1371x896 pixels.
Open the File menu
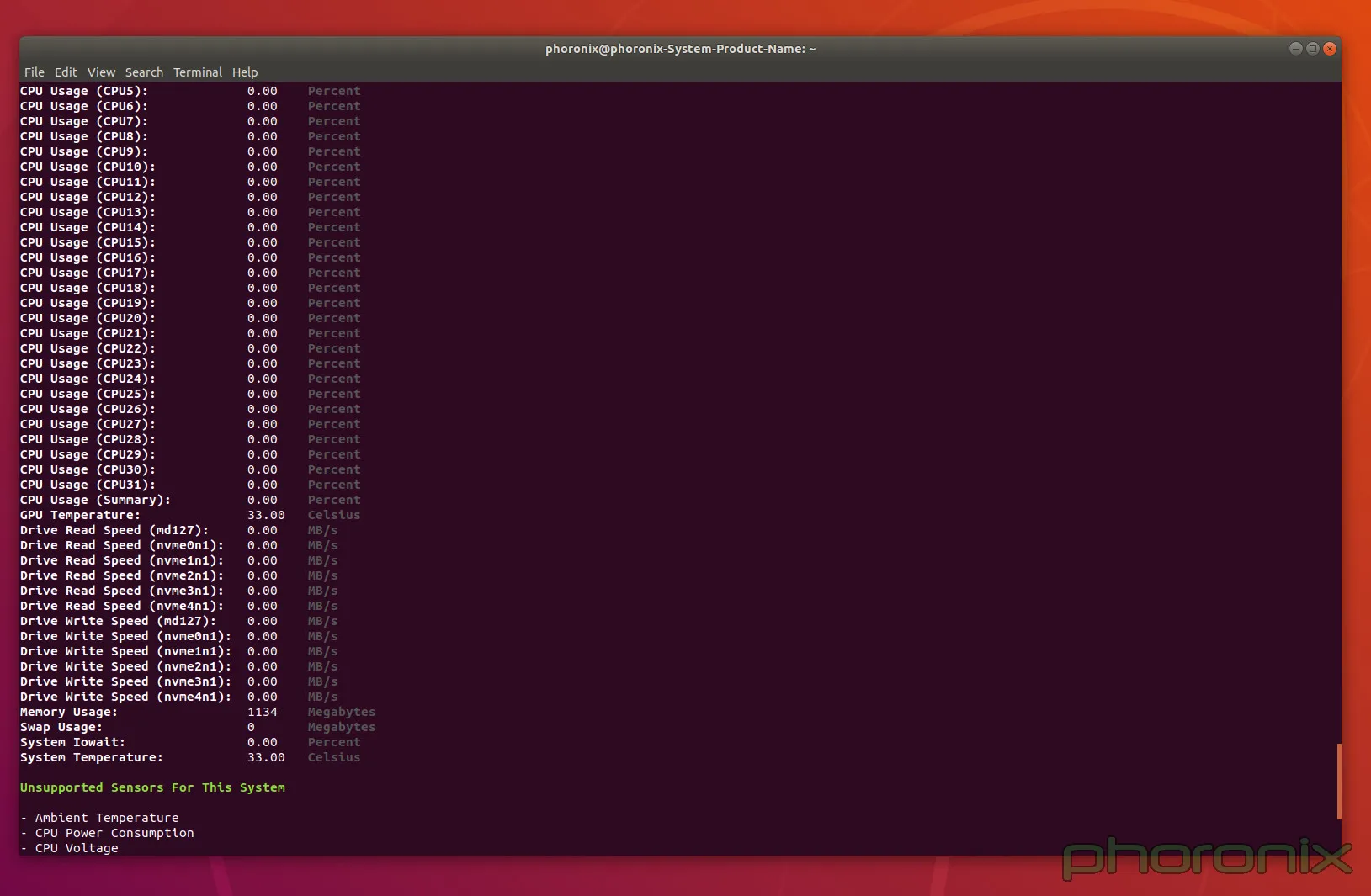pyautogui.click(x=35, y=72)
